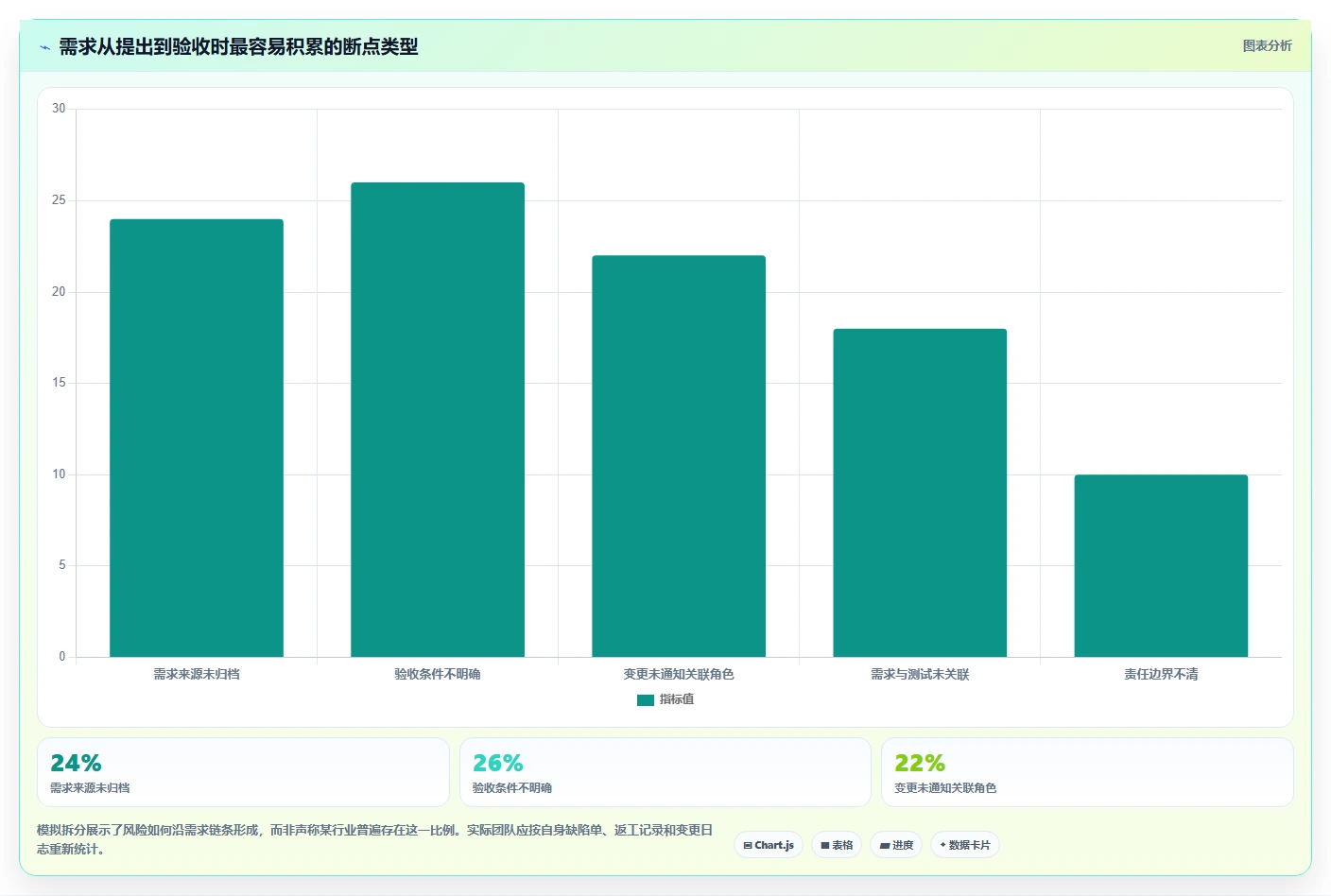The width and height of the screenshot is (1331, 896).
Task: Click the chart title 需求从提出到验收时最容易积累的断点类型
Action: coord(238,47)
